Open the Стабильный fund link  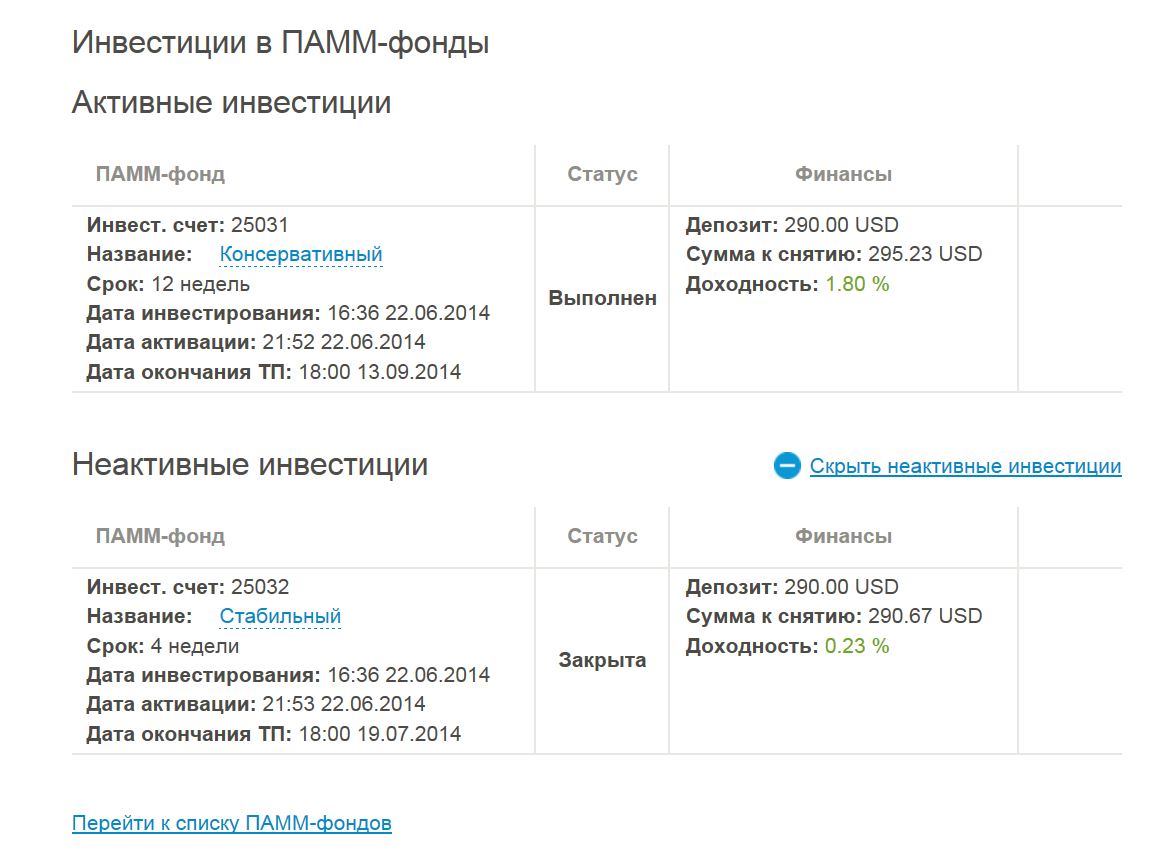tap(281, 616)
